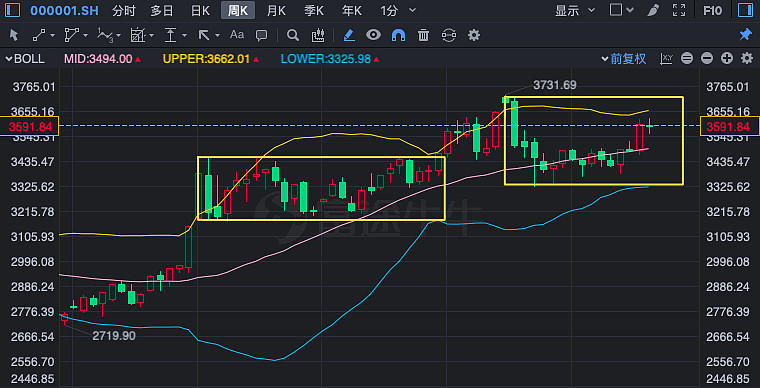The image size is (760, 388).
Task: Toggle drawings visibility eye icon
Action: coord(373,35)
